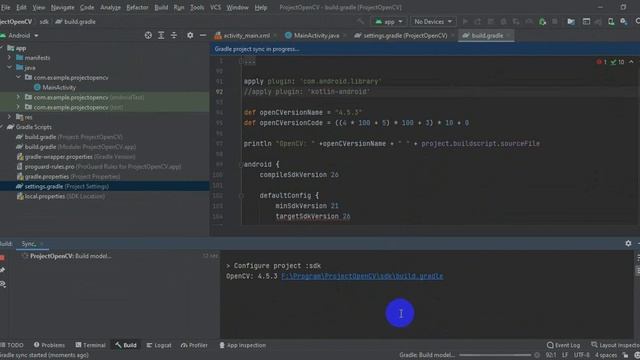This screenshot has width=640, height=360.
Task: Open the No Devices dropdown
Action: (x=433, y=21)
